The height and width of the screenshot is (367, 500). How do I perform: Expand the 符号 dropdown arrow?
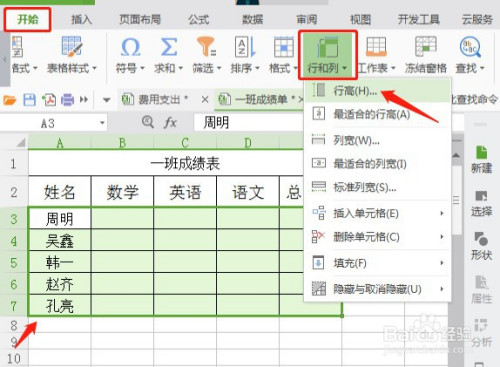142,68
